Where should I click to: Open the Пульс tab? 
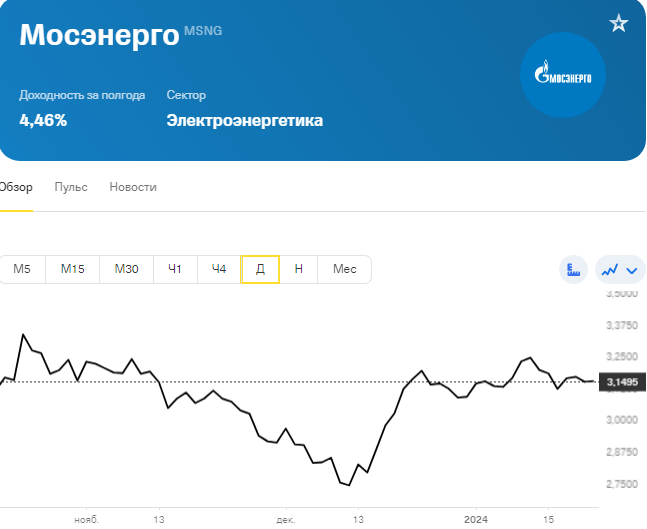(x=71, y=187)
